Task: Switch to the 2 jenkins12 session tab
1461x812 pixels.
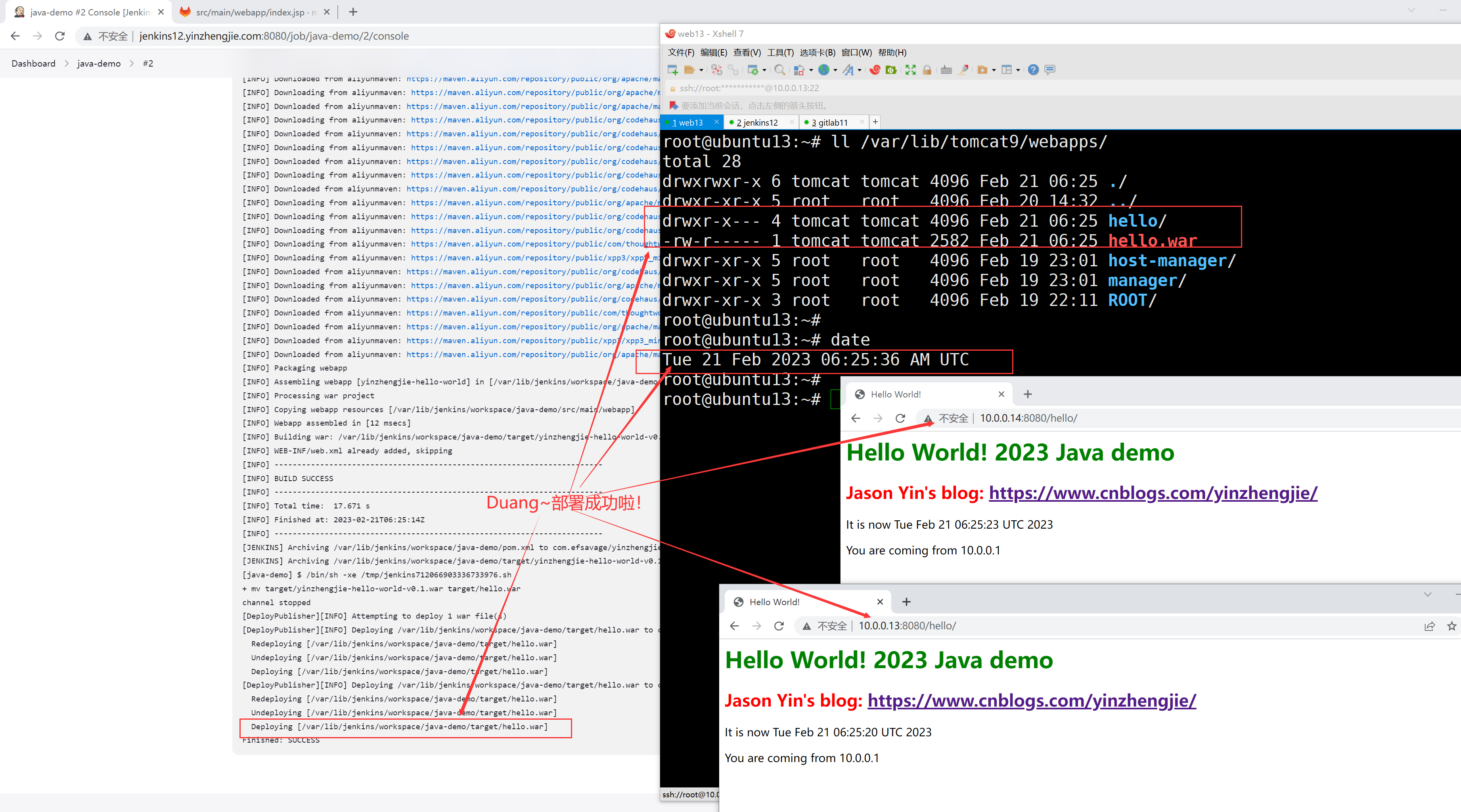Action: pyautogui.click(x=756, y=122)
